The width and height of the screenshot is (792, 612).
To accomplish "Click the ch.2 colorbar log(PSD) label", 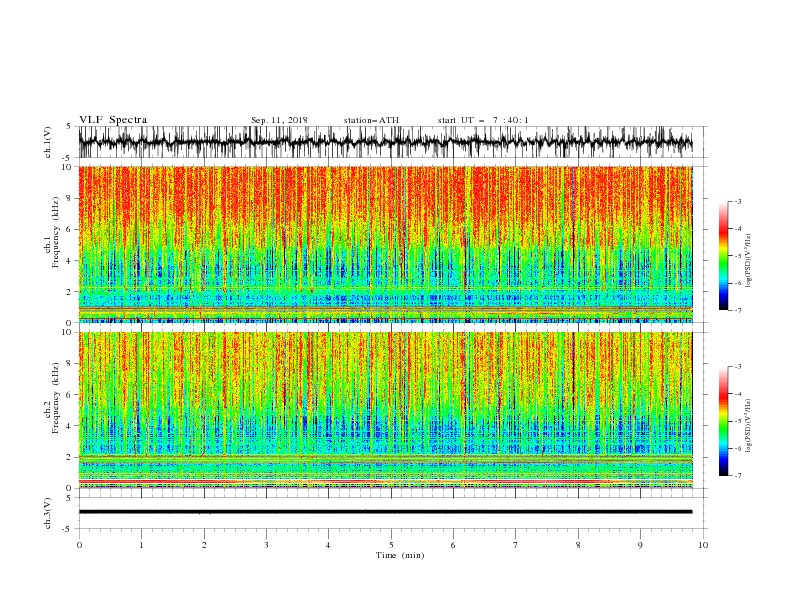I will pos(749,426).
